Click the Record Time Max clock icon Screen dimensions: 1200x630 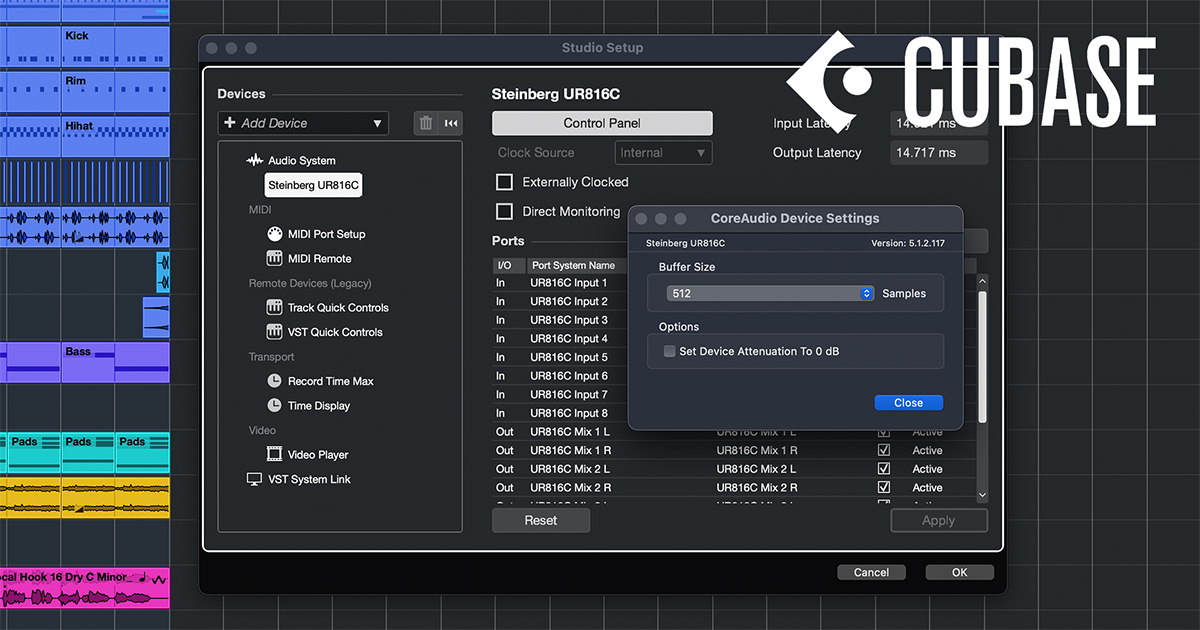(x=273, y=381)
